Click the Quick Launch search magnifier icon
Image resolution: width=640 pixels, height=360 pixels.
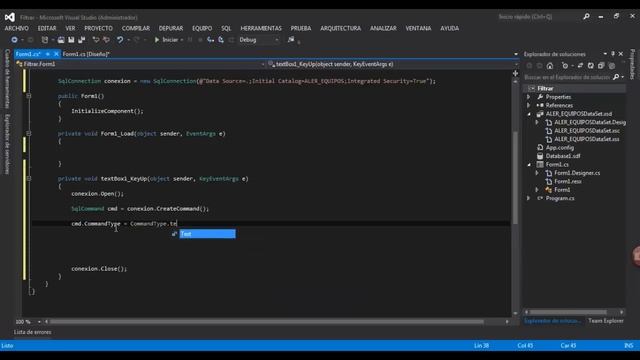[586, 17]
